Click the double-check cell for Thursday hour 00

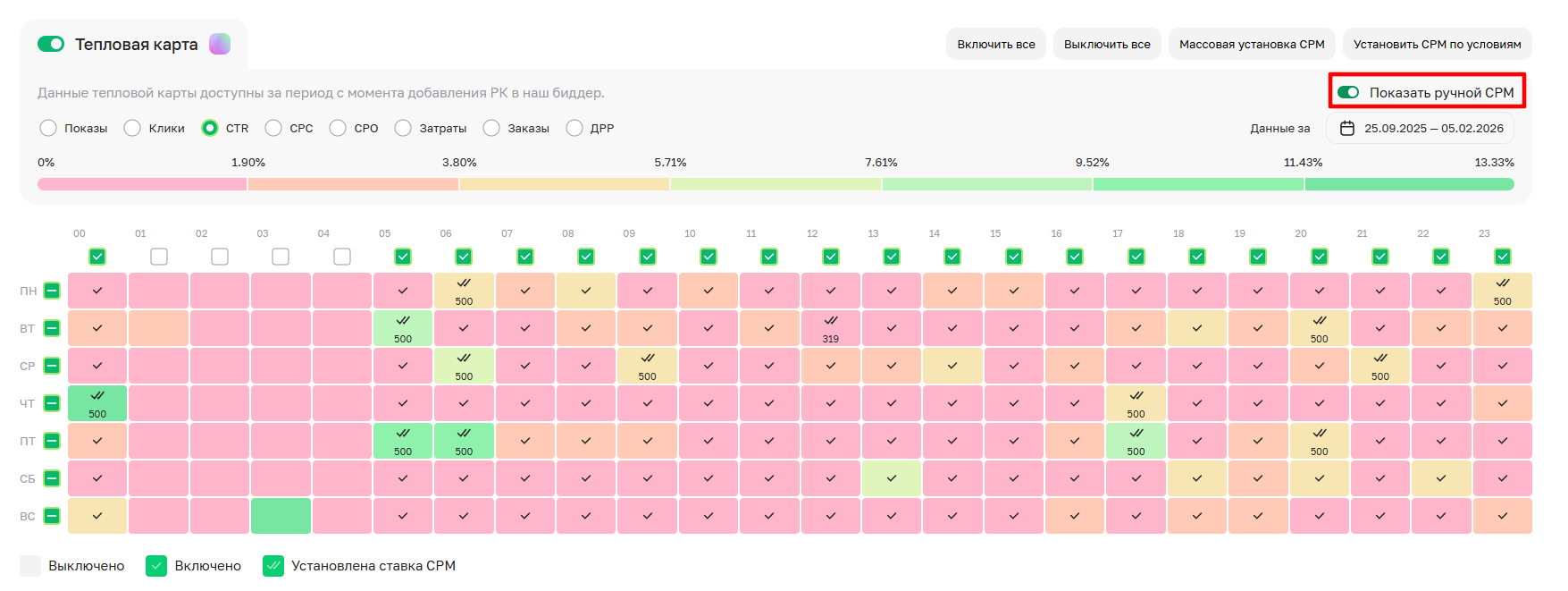(x=97, y=403)
